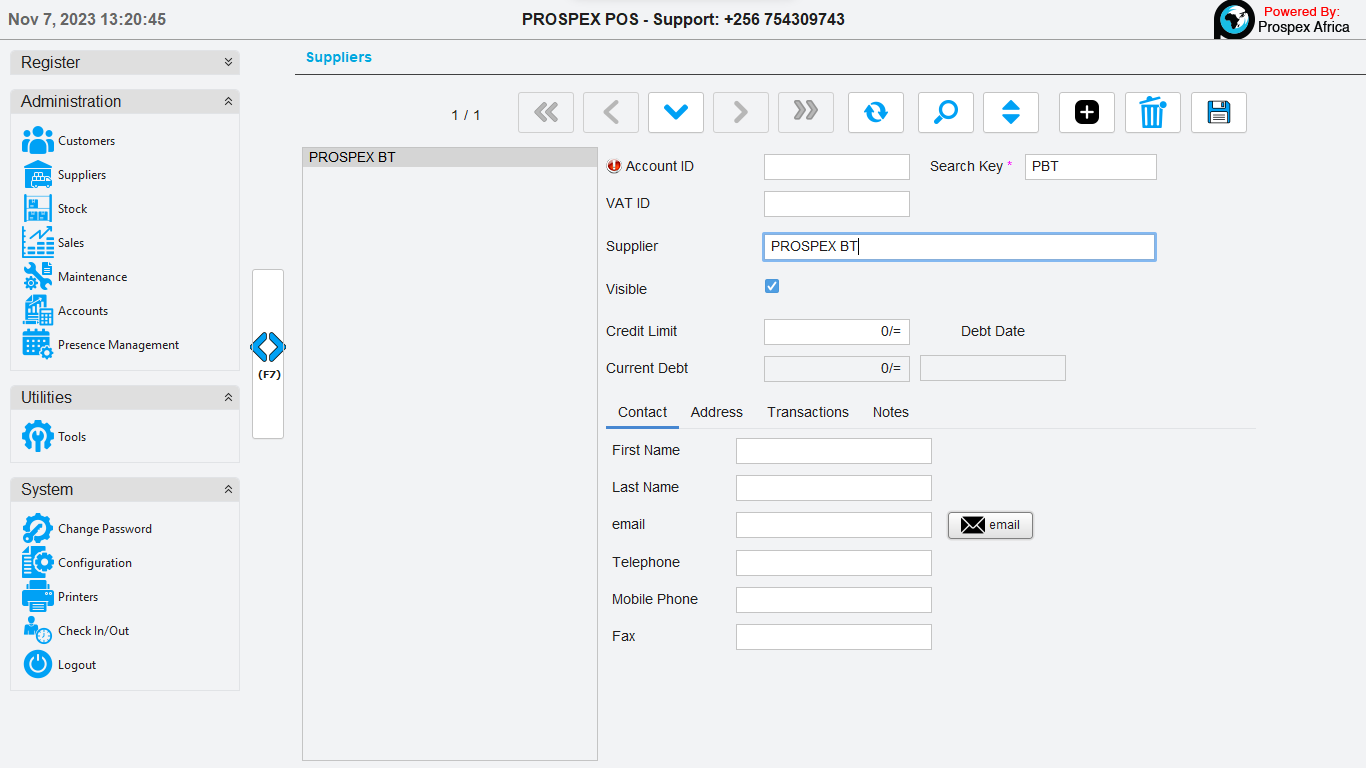
Task: Select PROSPEX BT in the supplier list
Action: [449, 157]
